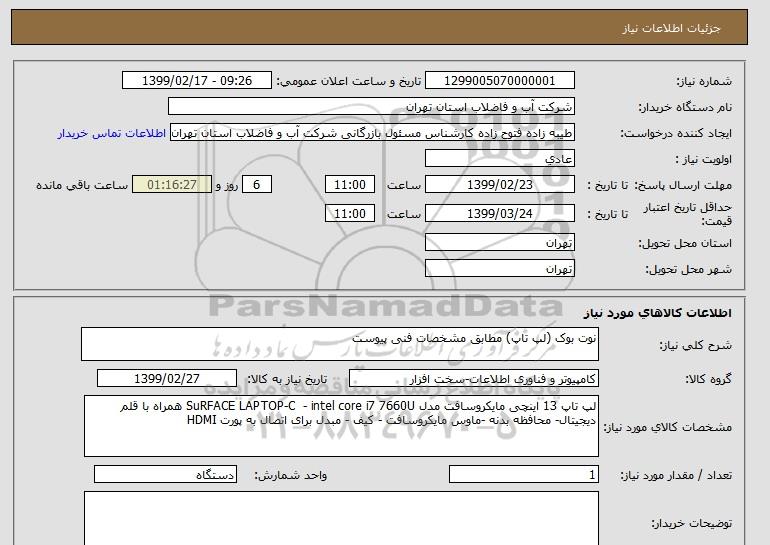
Task: Click the label نام دستگاه خریدار
Action: pyautogui.click(x=685, y=107)
